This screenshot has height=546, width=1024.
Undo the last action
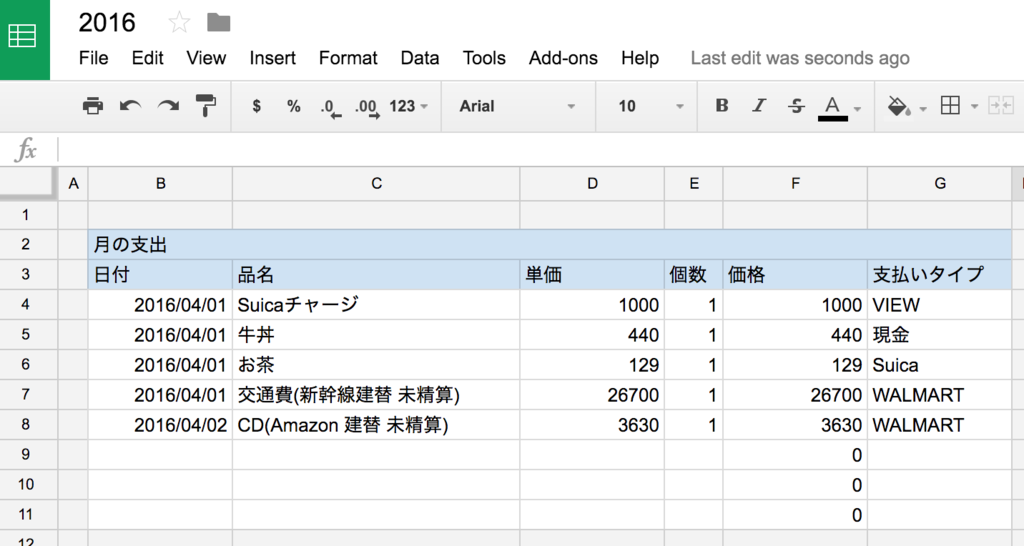130,106
